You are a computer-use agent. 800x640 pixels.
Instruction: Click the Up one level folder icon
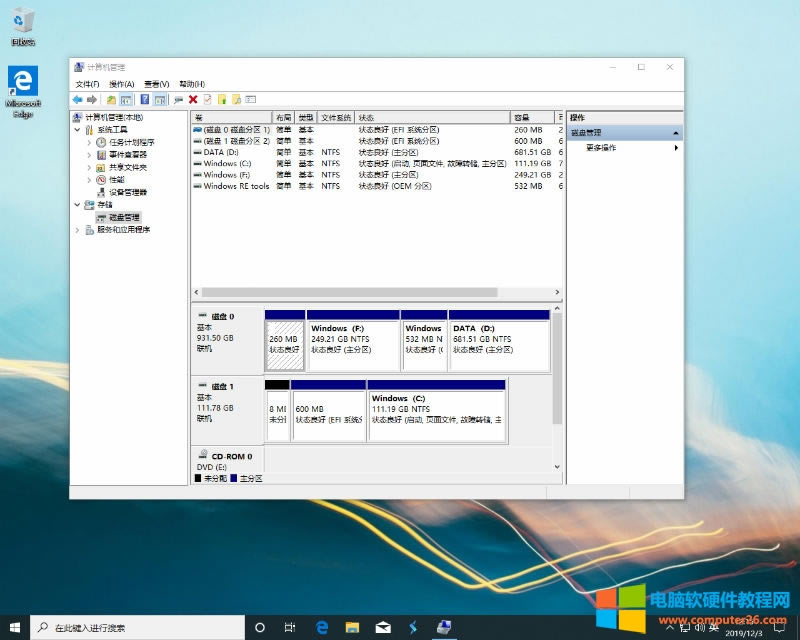[x=111, y=100]
